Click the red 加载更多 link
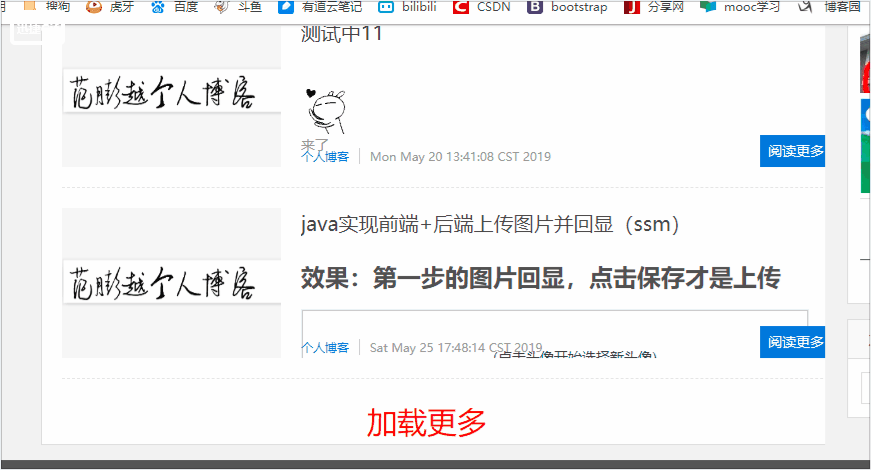 [426, 423]
